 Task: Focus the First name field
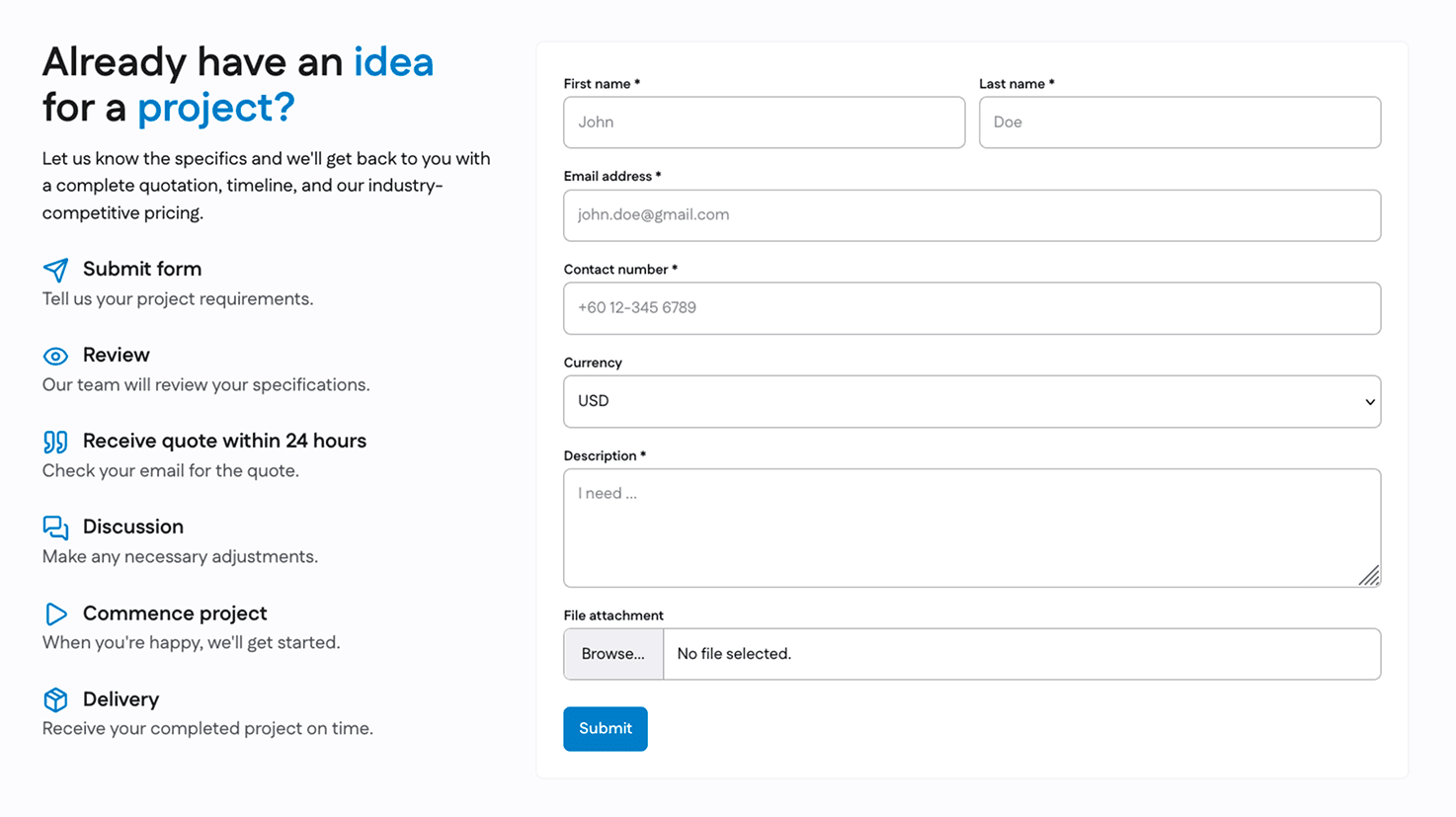(x=764, y=123)
